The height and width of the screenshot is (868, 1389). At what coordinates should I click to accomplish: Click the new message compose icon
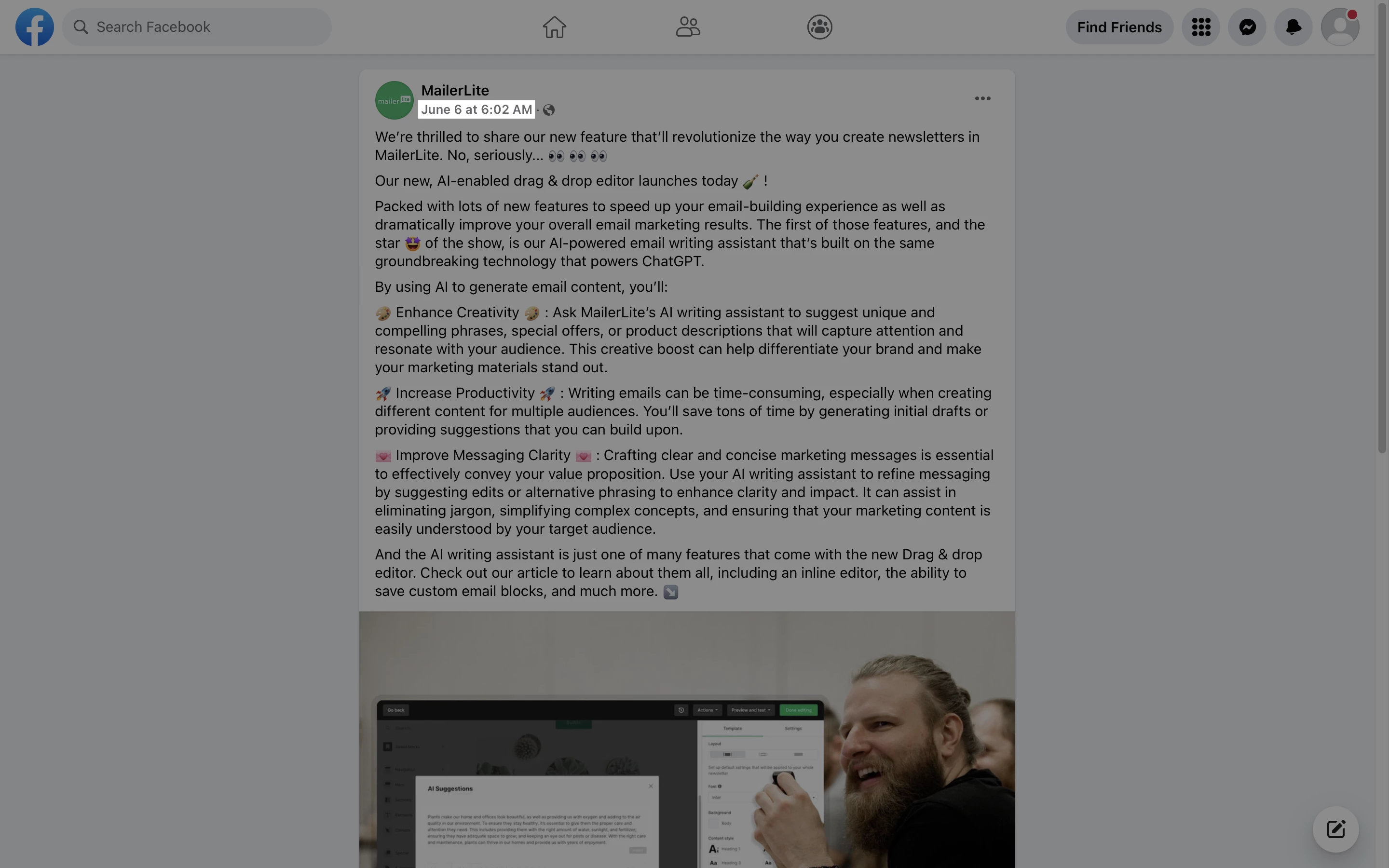point(1335,829)
